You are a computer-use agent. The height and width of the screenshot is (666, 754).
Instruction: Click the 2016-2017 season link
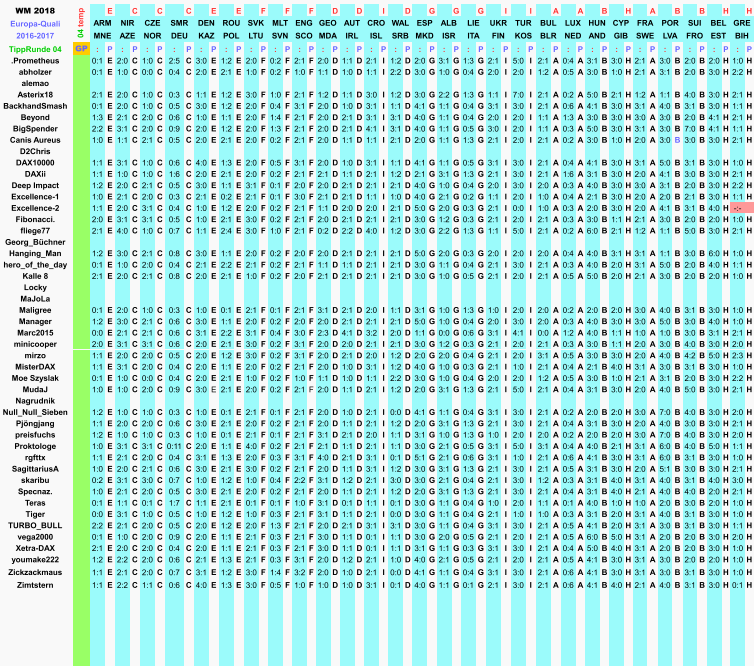36,34
